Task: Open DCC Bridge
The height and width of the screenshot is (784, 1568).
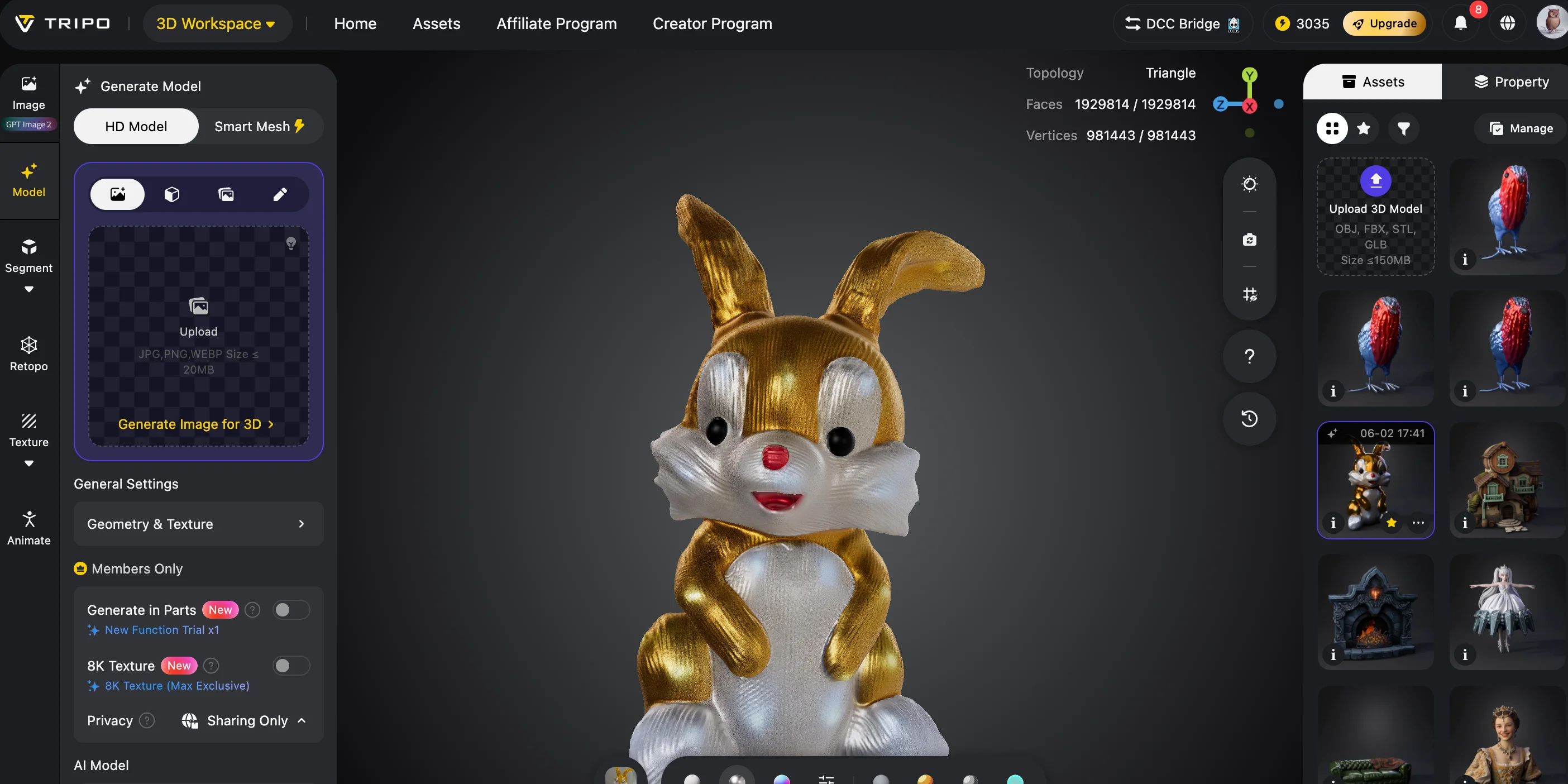Action: pyautogui.click(x=1182, y=24)
